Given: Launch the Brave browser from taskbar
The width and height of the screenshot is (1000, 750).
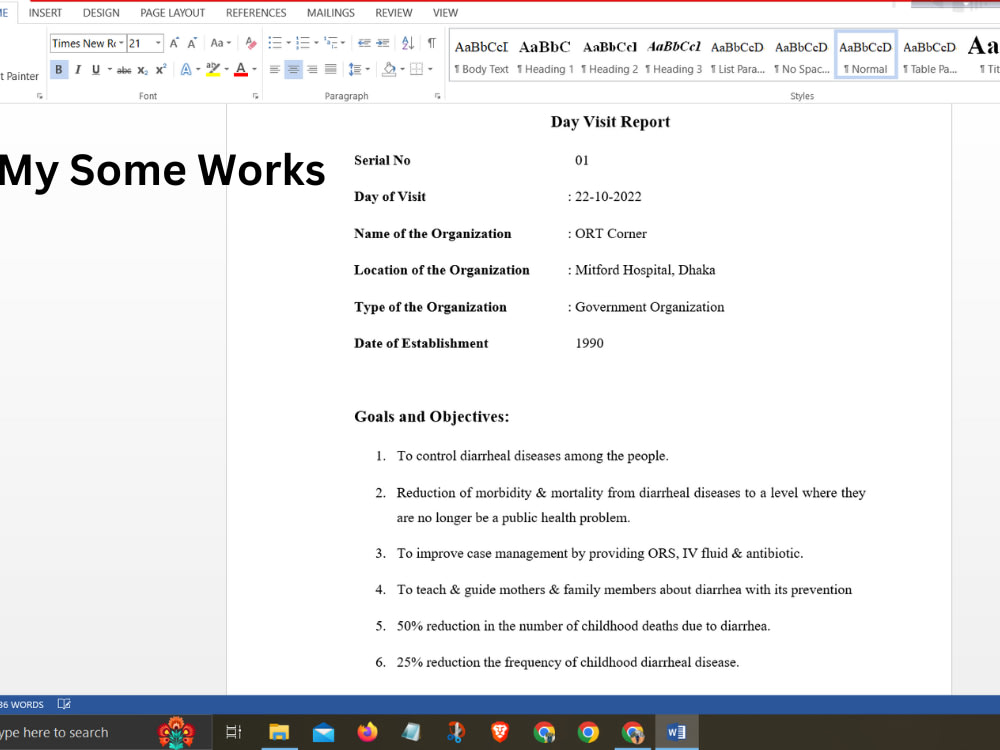Looking at the screenshot, I should point(500,732).
